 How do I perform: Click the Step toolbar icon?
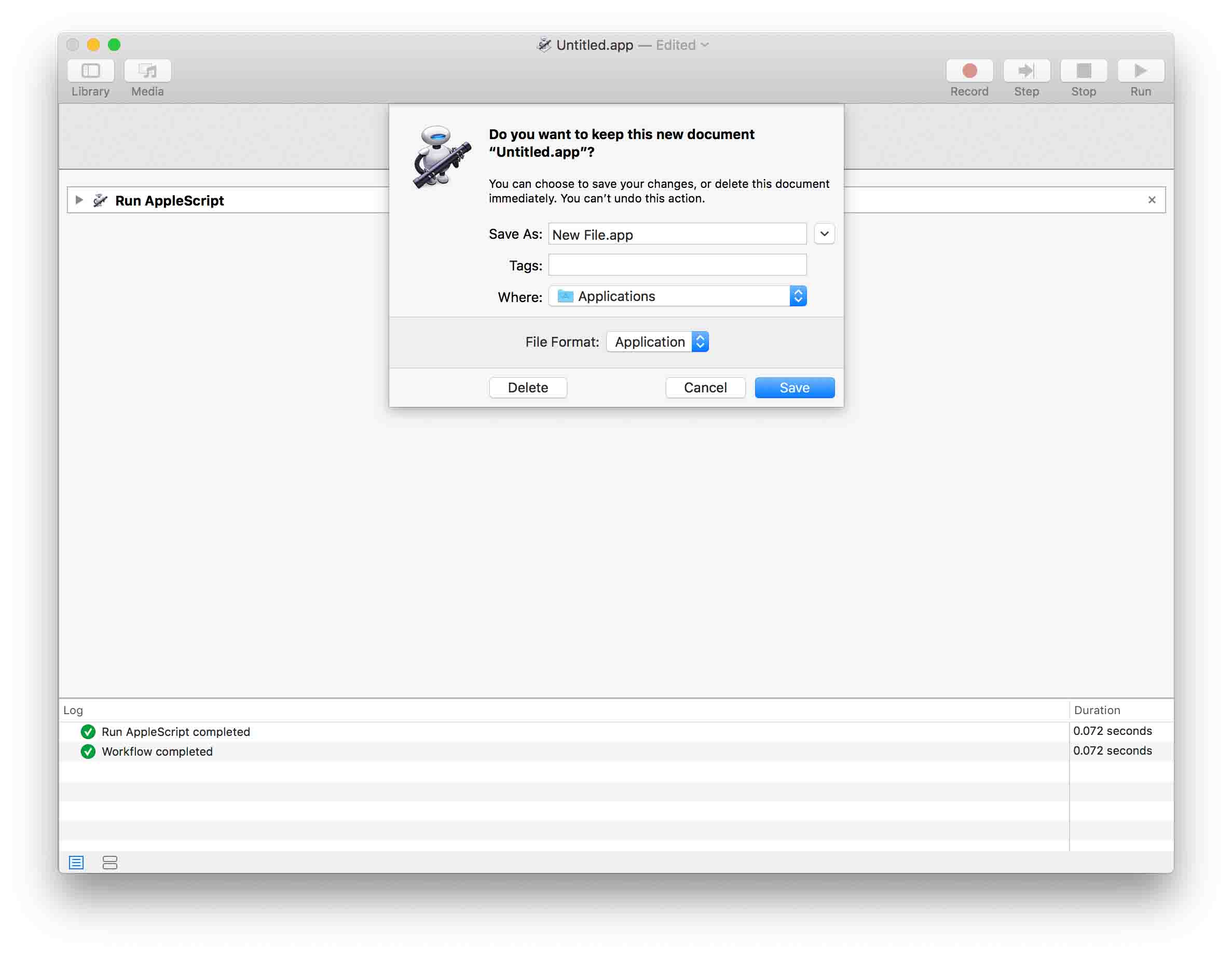click(1026, 71)
